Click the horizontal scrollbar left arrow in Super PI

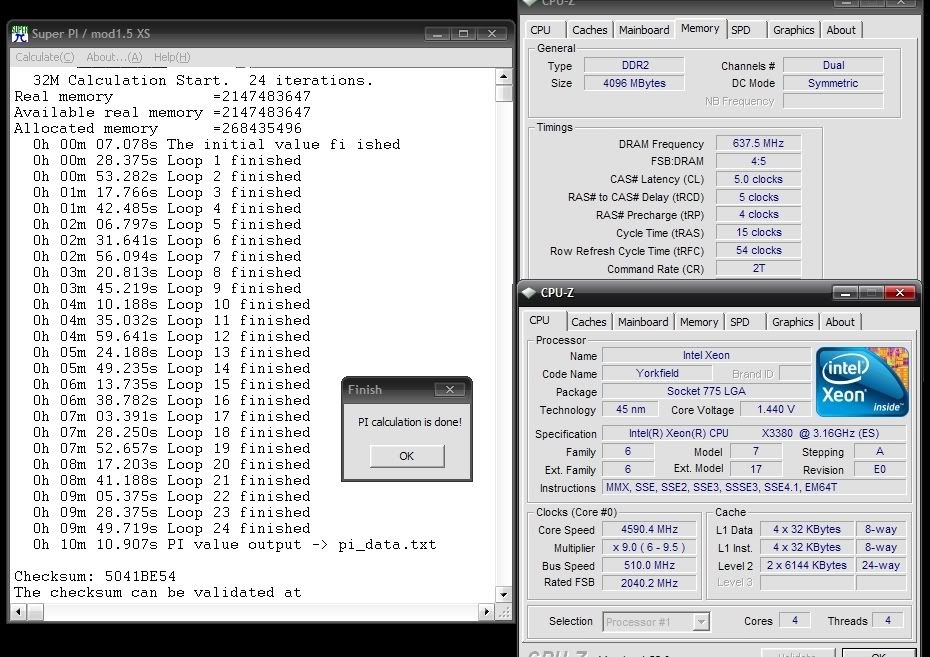(19, 611)
